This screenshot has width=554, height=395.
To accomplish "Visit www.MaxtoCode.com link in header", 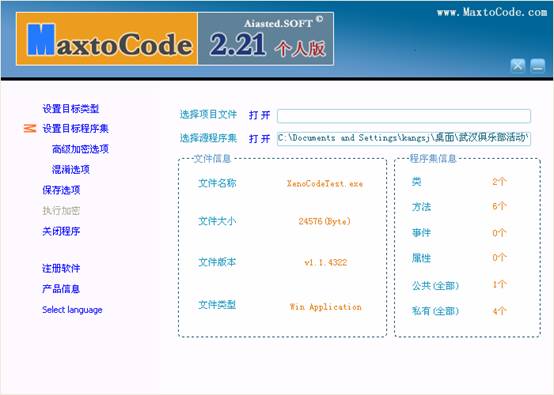I will (x=492, y=12).
